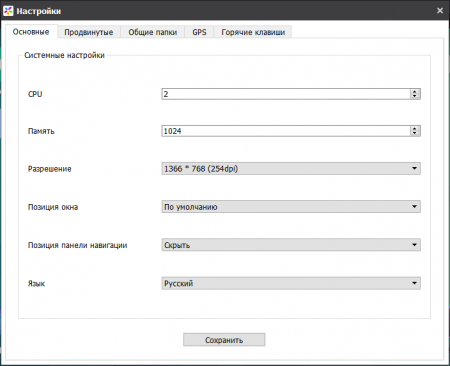Increase CPU count with up arrow

pos(415,91)
